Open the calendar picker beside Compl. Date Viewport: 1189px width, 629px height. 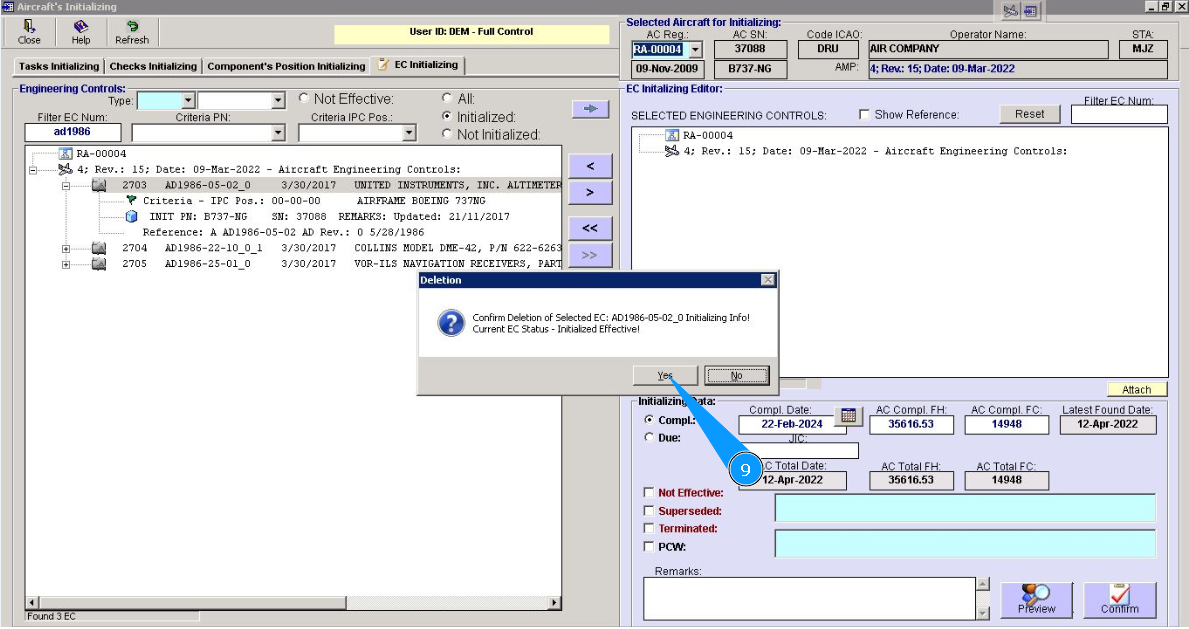pyautogui.click(x=849, y=416)
